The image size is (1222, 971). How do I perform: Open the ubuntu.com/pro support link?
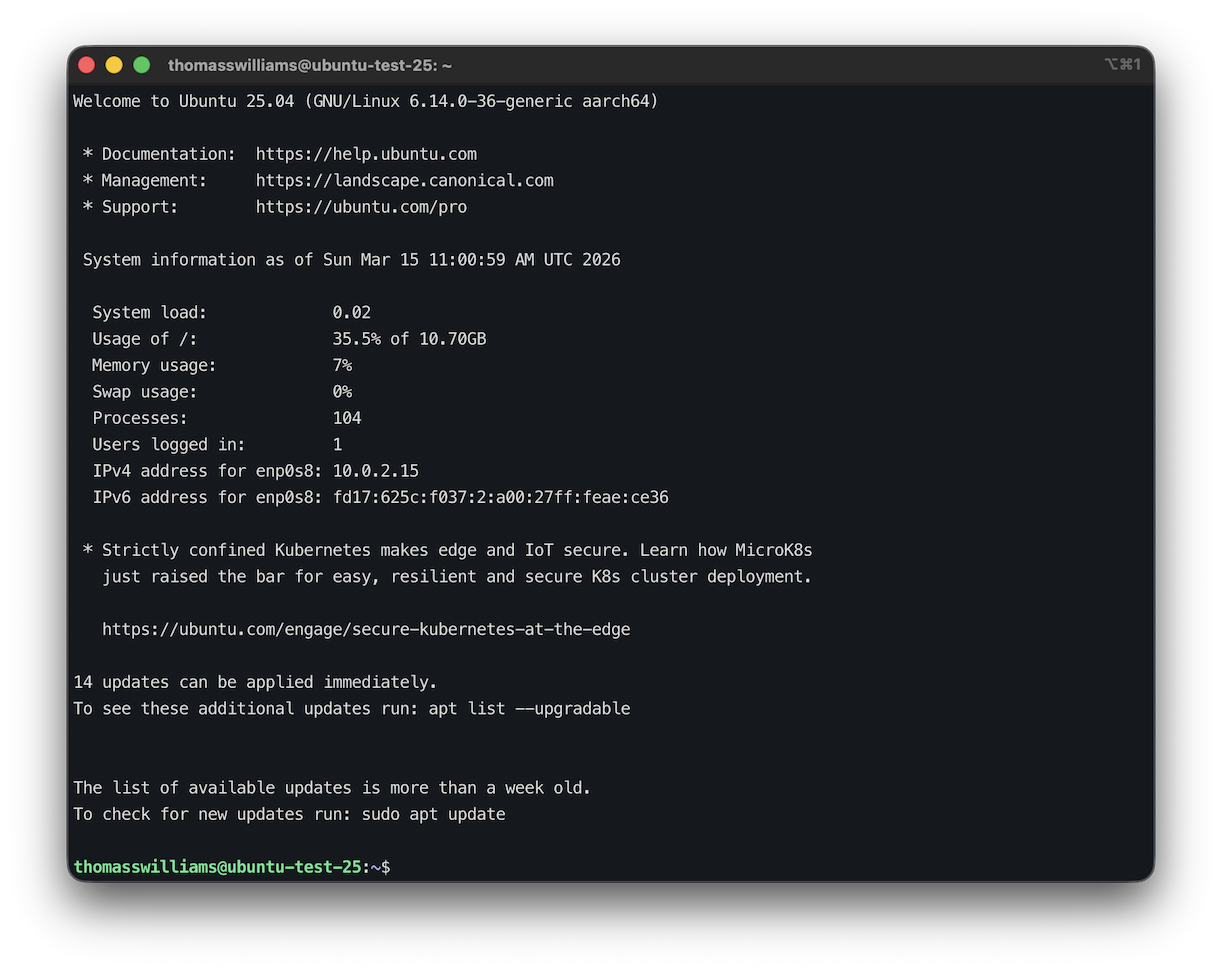pos(361,207)
